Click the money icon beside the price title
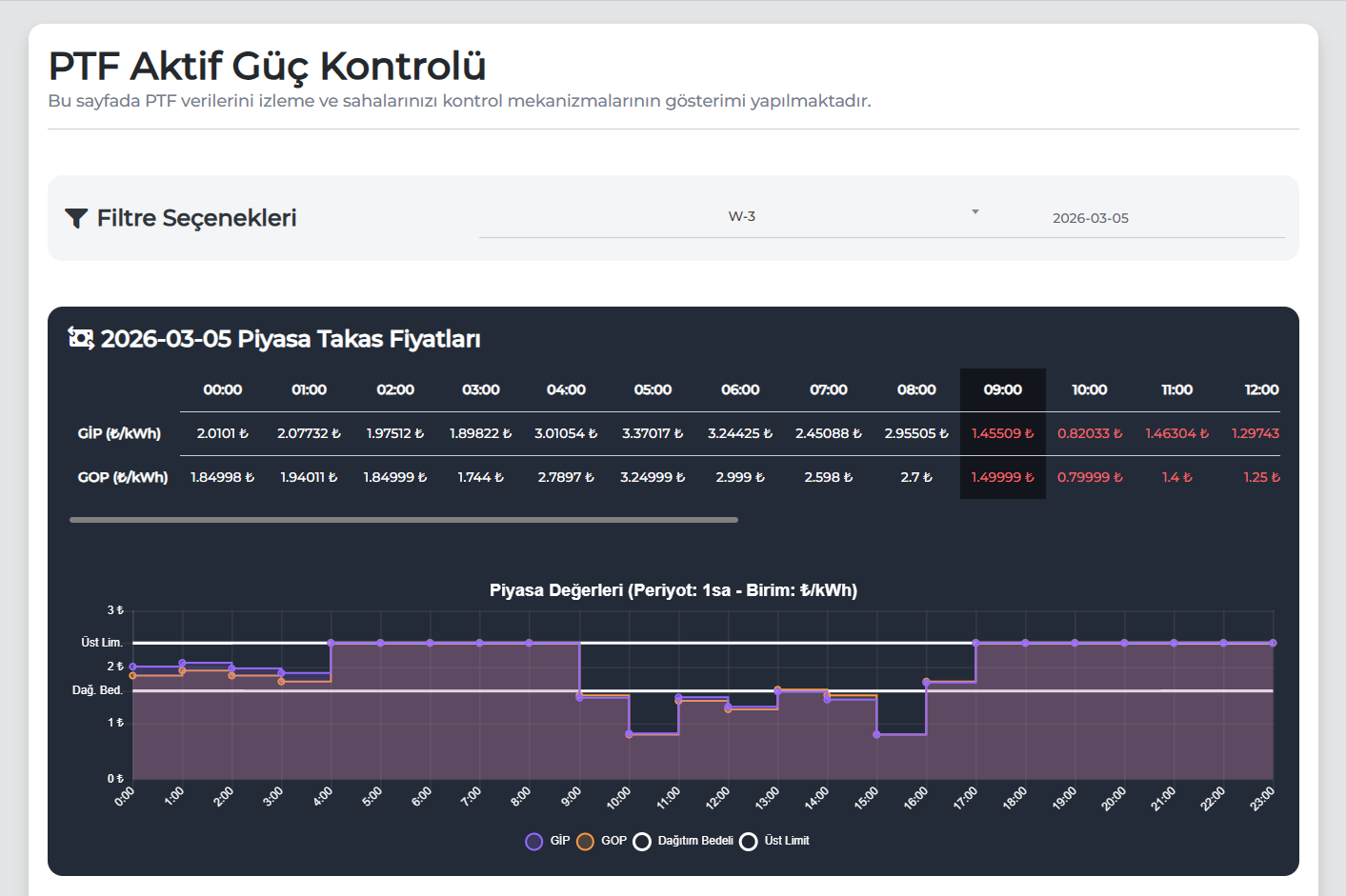Screen dimensions: 1346x896 (81, 338)
